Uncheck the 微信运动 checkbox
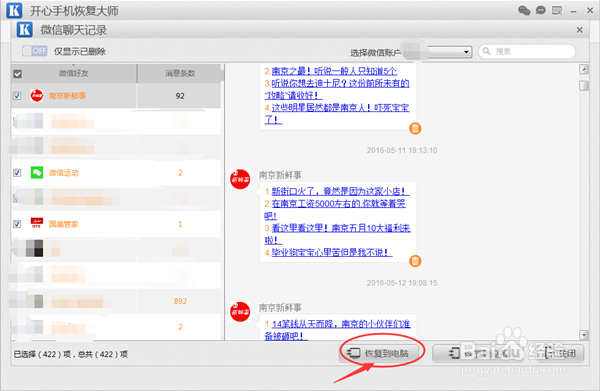The width and height of the screenshot is (600, 391). tap(17, 173)
